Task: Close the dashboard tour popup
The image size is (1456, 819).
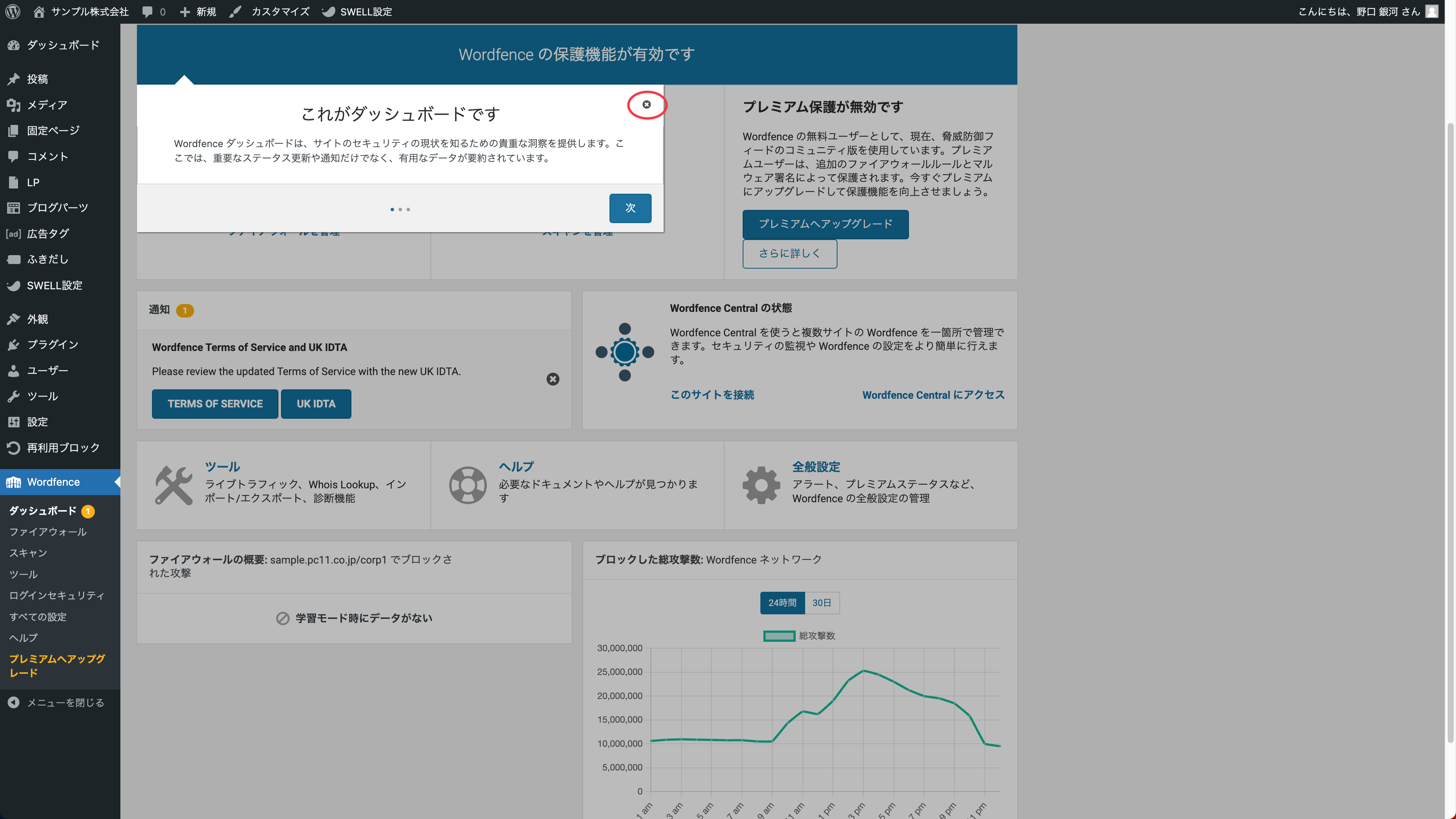Action: pyautogui.click(x=646, y=105)
